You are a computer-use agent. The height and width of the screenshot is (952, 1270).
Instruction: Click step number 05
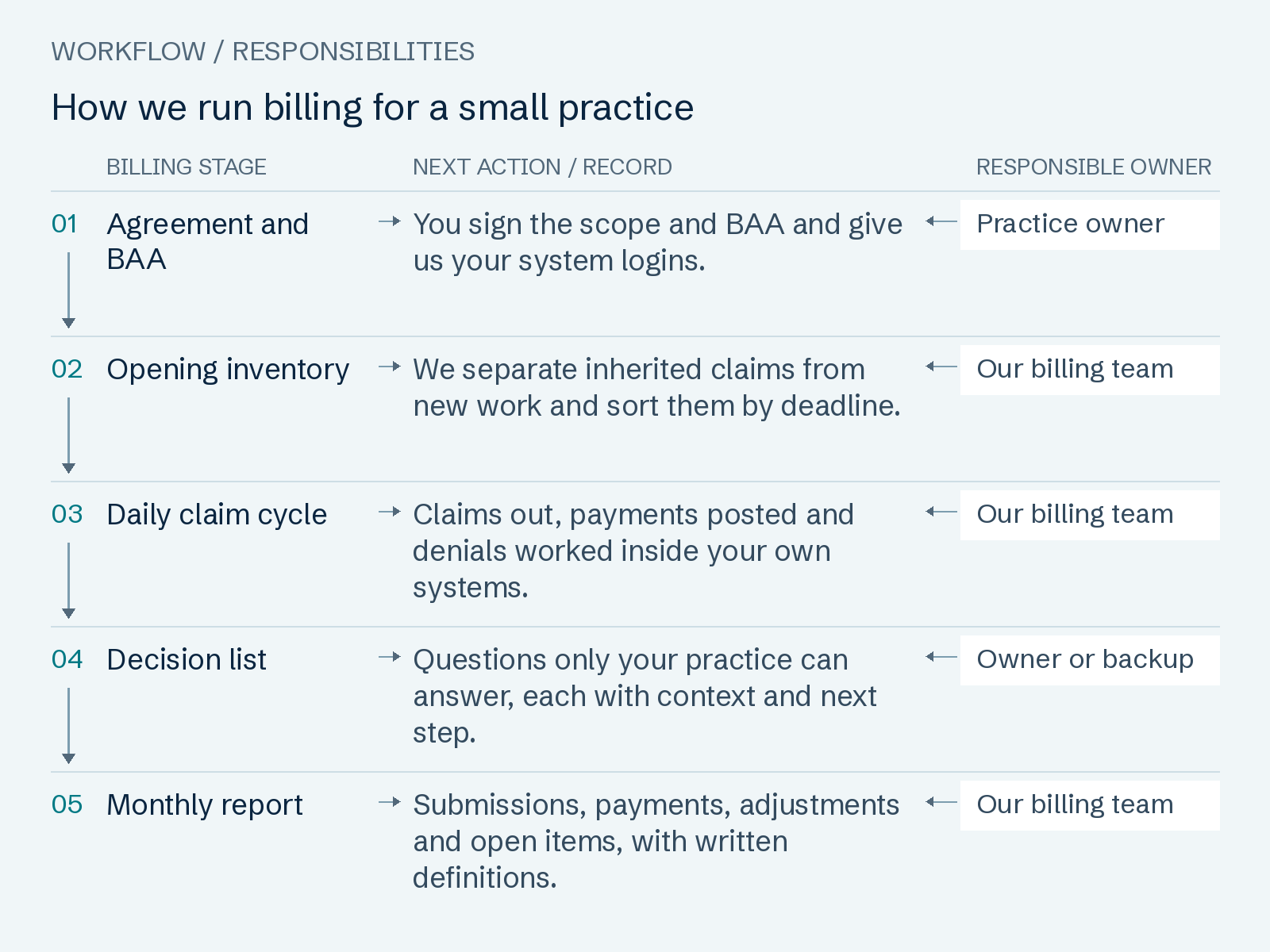click(x=67, y=805)
